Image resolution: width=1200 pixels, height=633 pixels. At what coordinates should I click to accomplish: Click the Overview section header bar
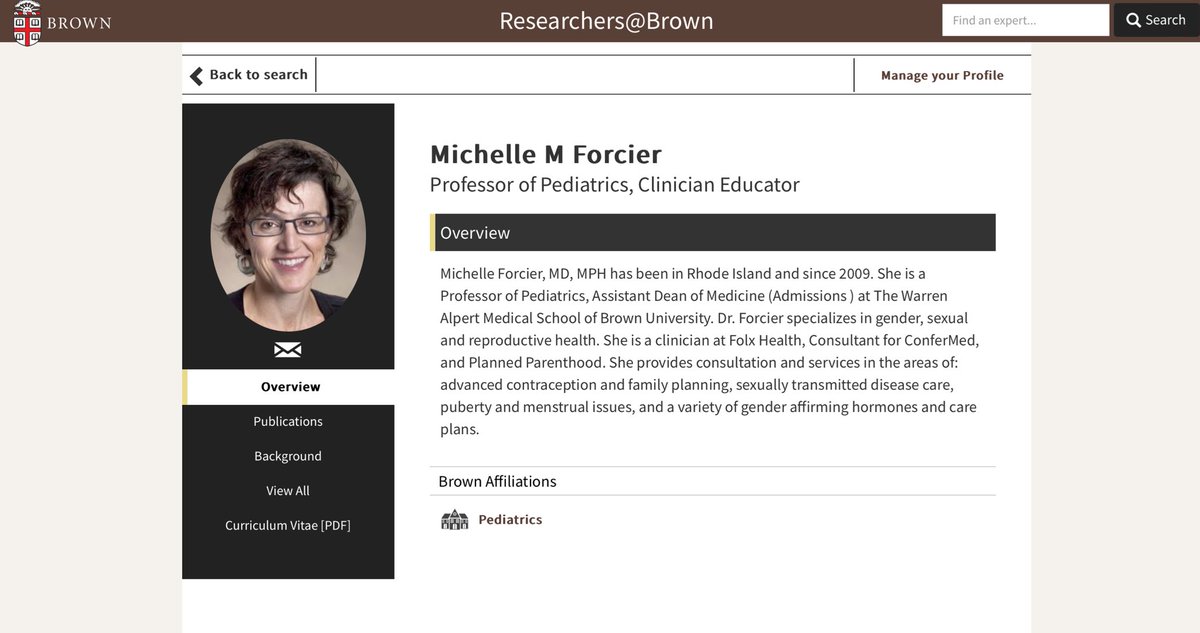[x=712, y=233]
